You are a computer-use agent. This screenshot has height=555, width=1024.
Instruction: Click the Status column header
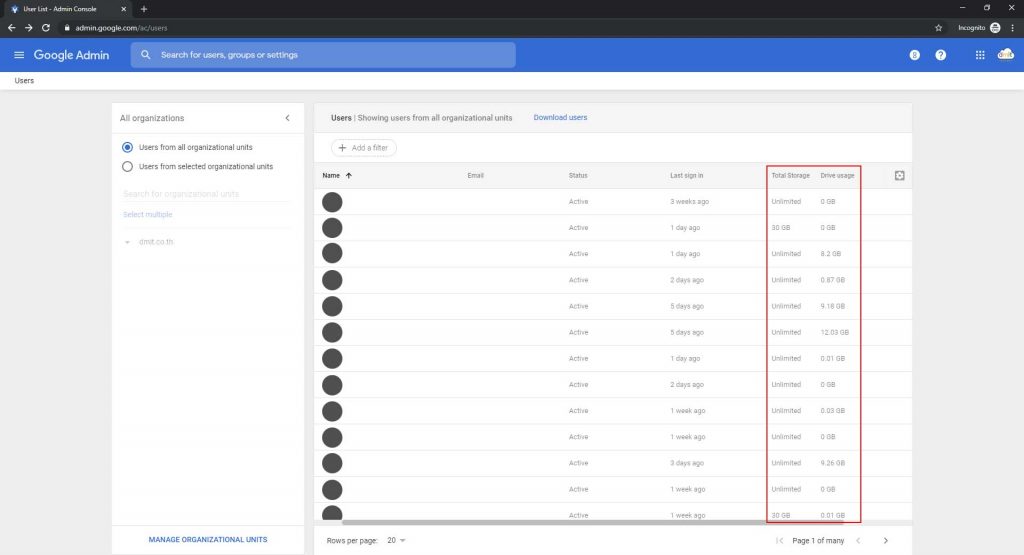[x=578, y=176]
